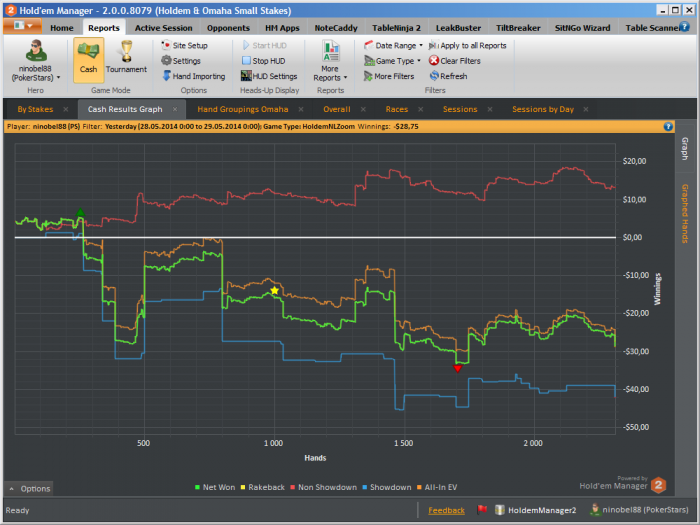Toggle Non Showdown legend series
The height and width of the screenshot is (525, 700).
click(x=323, y=488)
